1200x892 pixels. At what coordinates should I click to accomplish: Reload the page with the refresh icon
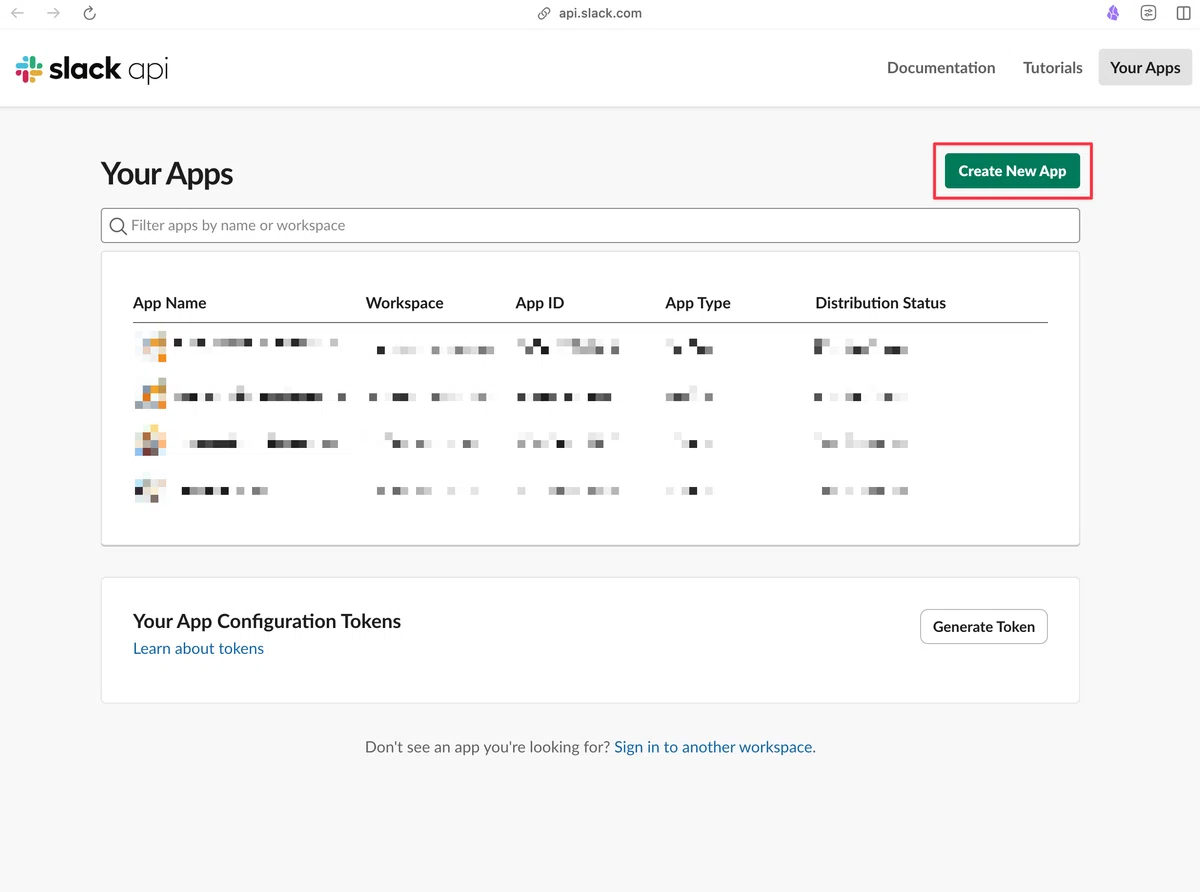(89, 13)
